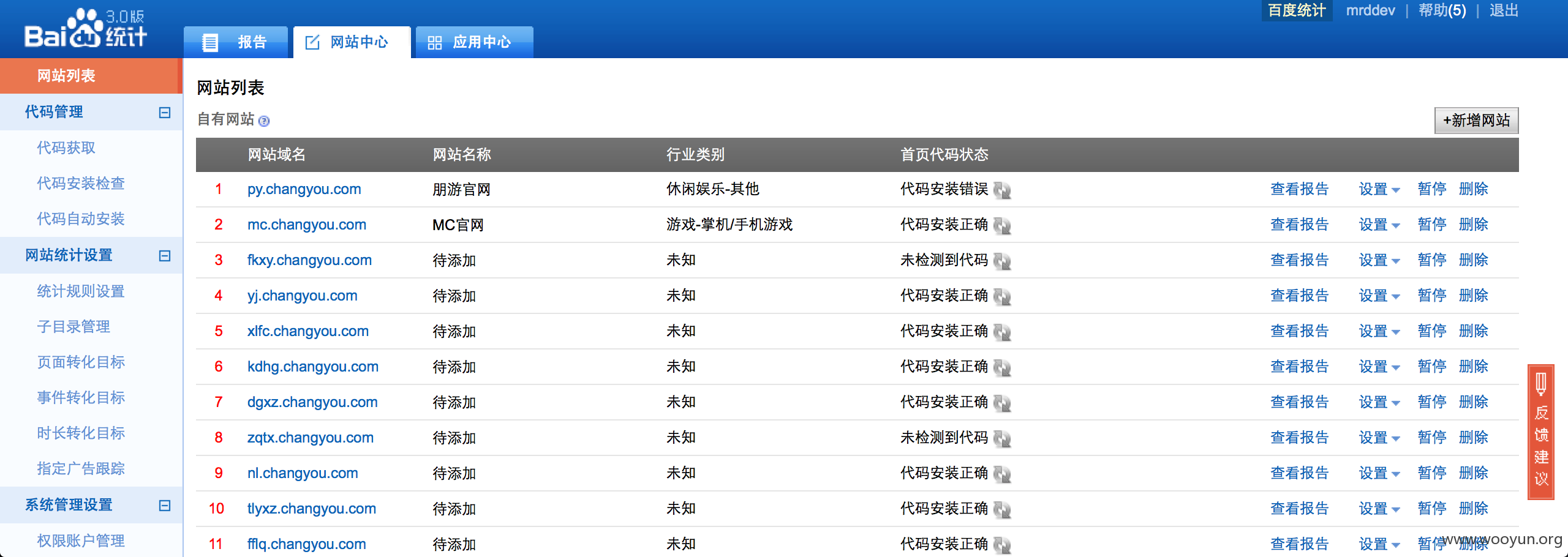The width and height of the screenshot is (1568, 557).
Task: Delete 删除 the fkxy.changyou.com site
Action: coord(1473,260)
